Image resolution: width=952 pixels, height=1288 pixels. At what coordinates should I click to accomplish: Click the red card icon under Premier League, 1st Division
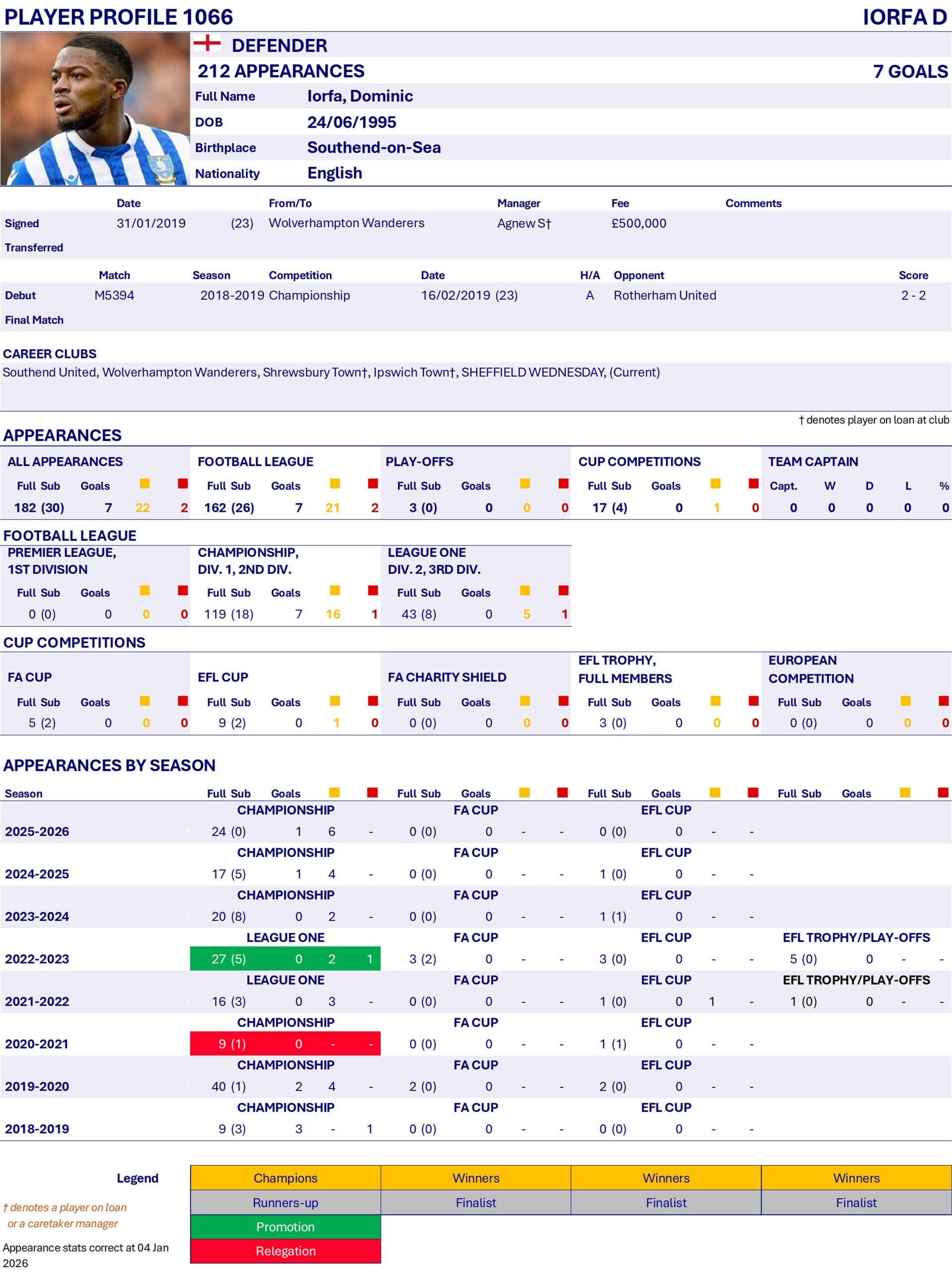tap(183, 590)
